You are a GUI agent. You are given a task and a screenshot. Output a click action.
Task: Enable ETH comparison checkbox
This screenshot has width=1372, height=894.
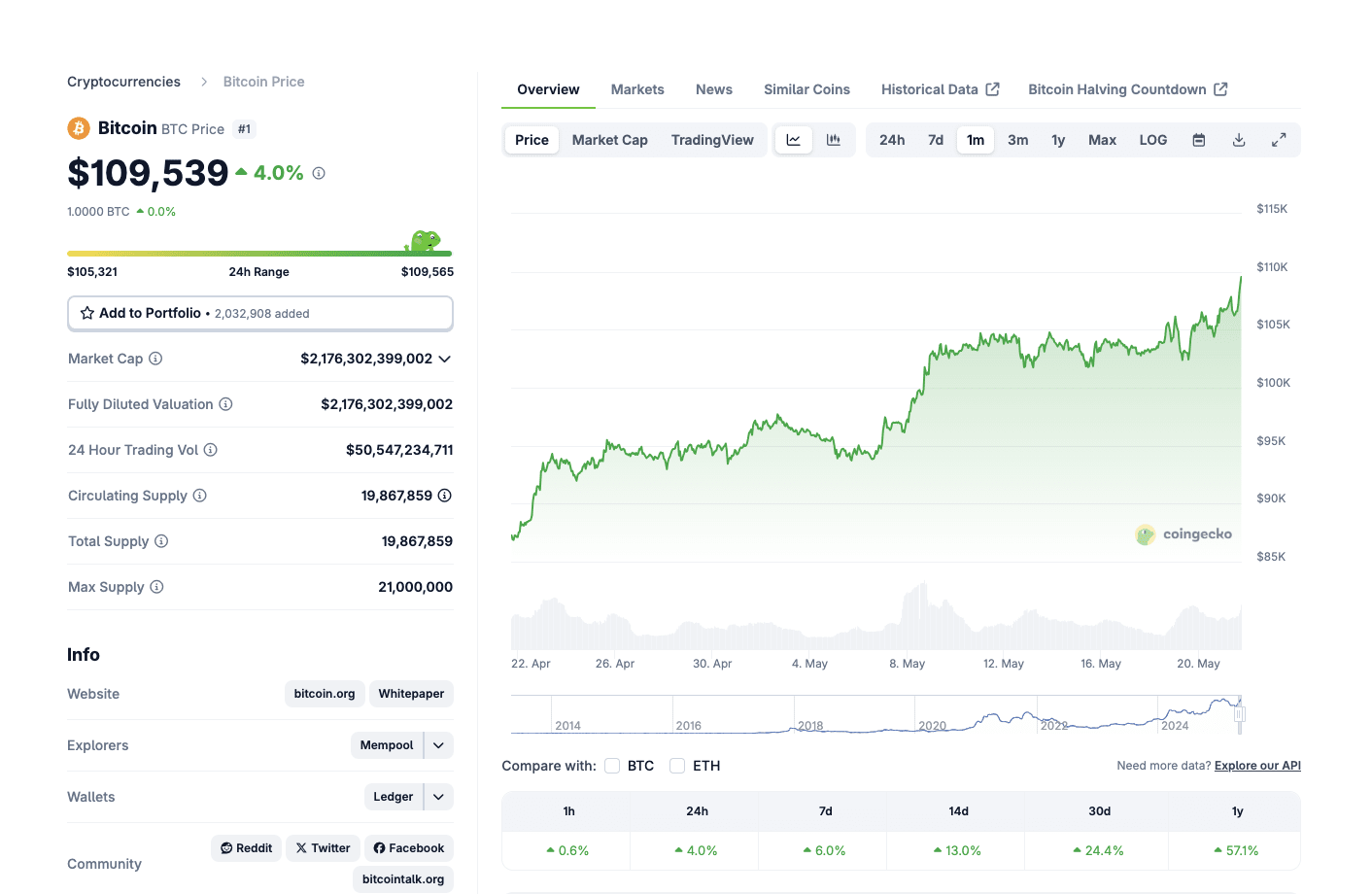tap(677, 766)
